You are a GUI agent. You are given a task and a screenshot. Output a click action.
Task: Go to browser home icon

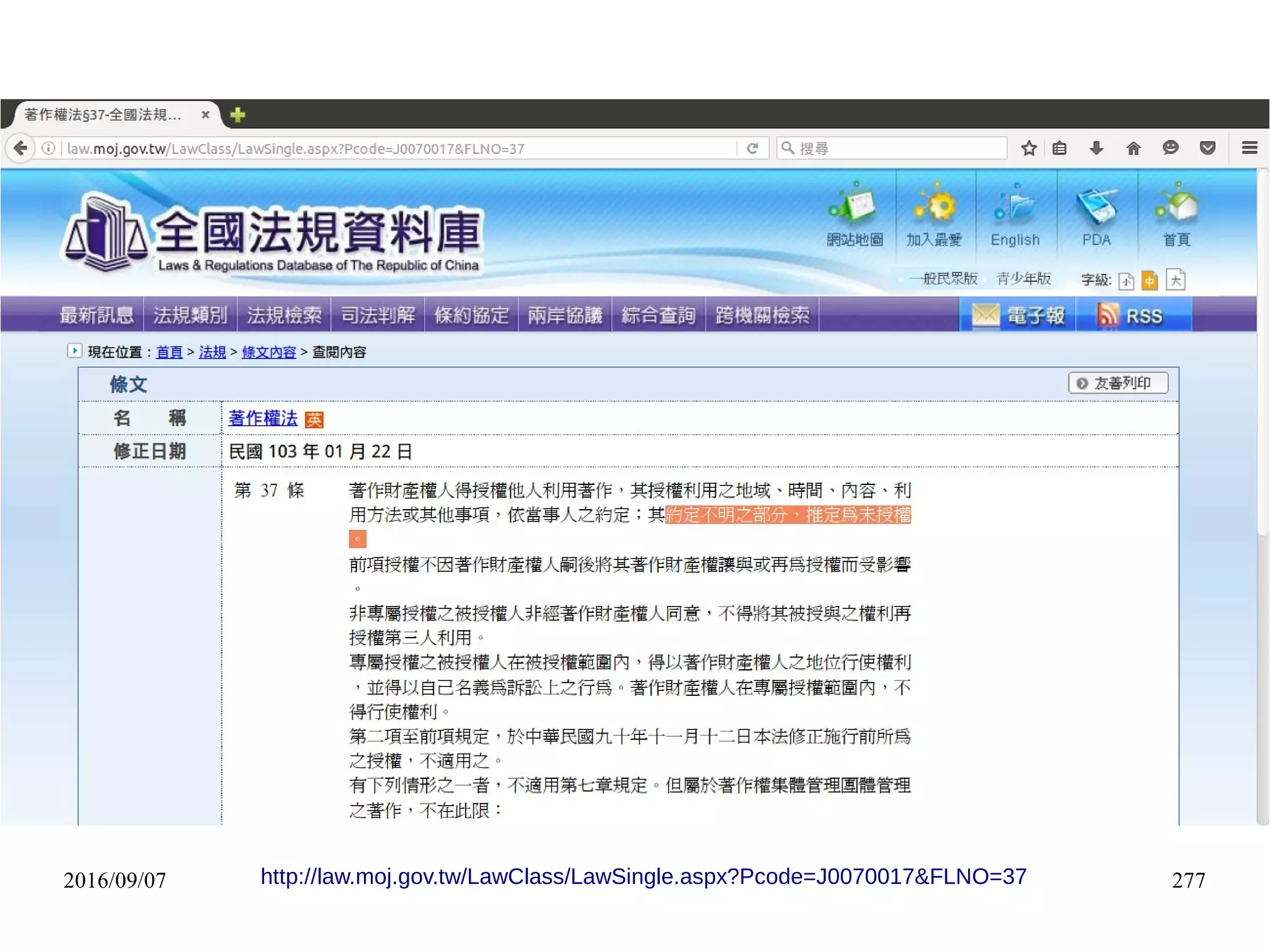point(1134,148)
